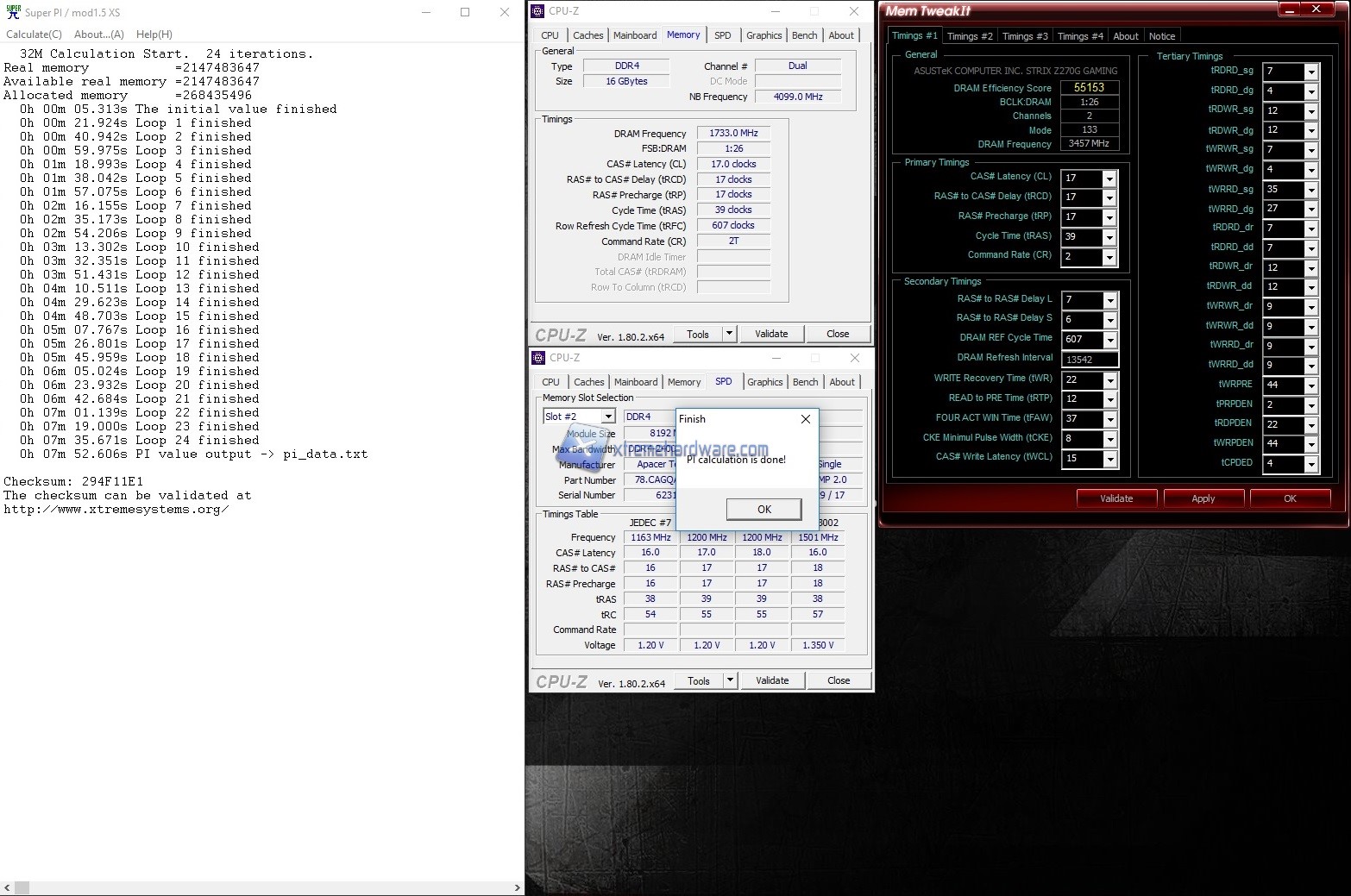
Task: Expand the tRDRD_sg value dropdown
Action: [x=1310, y=72]
